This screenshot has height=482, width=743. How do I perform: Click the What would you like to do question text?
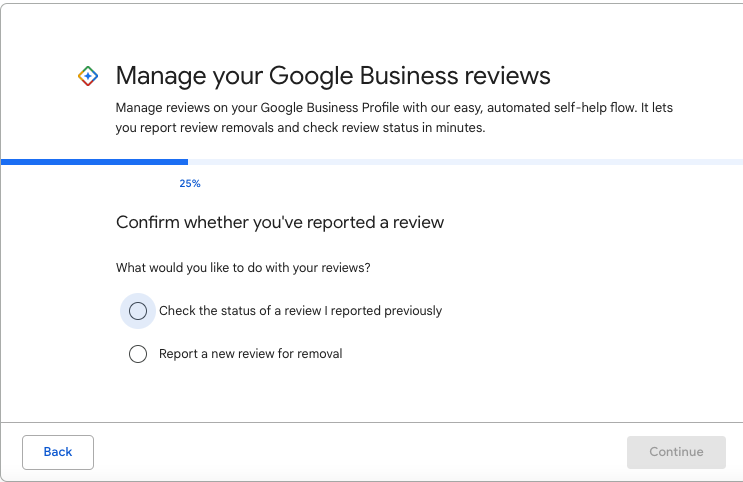243,268
